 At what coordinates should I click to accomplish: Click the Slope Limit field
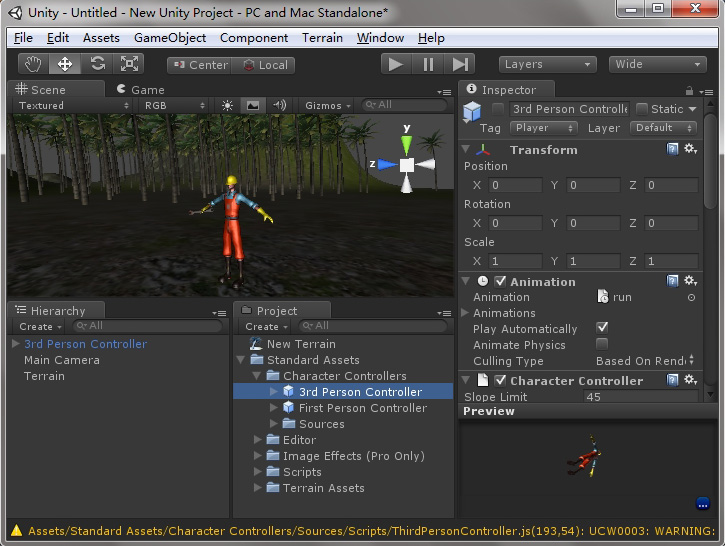[x=641, y=396]
